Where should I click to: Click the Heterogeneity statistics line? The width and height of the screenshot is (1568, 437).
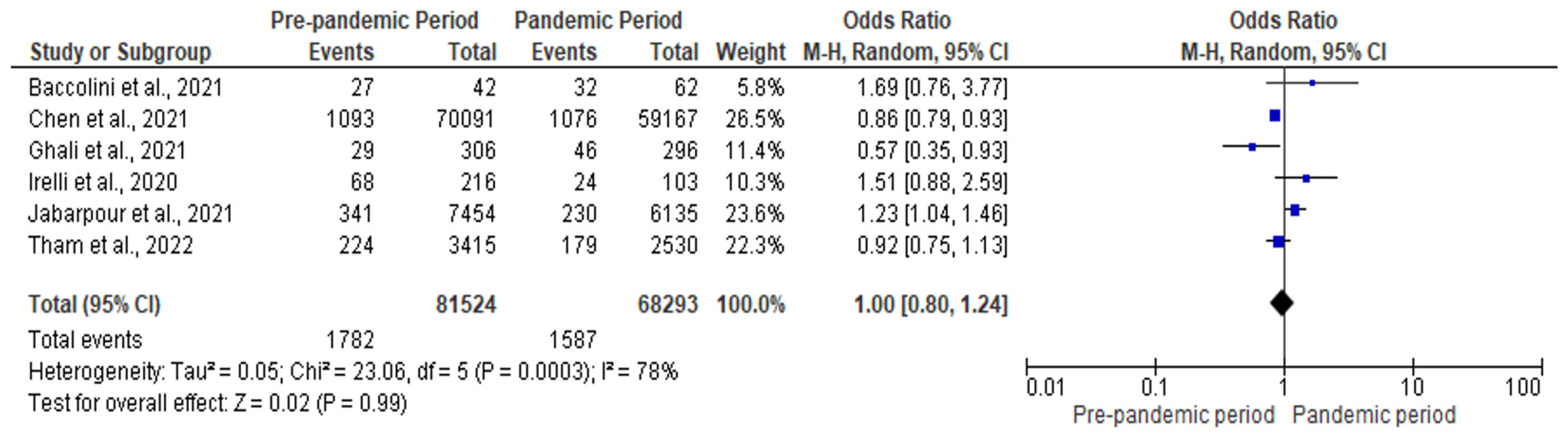click(x=353, y=371)
